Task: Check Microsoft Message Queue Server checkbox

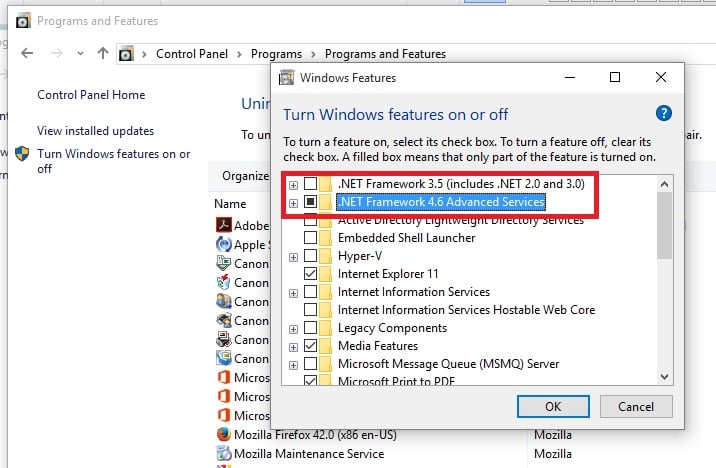Action: (311, 363)
